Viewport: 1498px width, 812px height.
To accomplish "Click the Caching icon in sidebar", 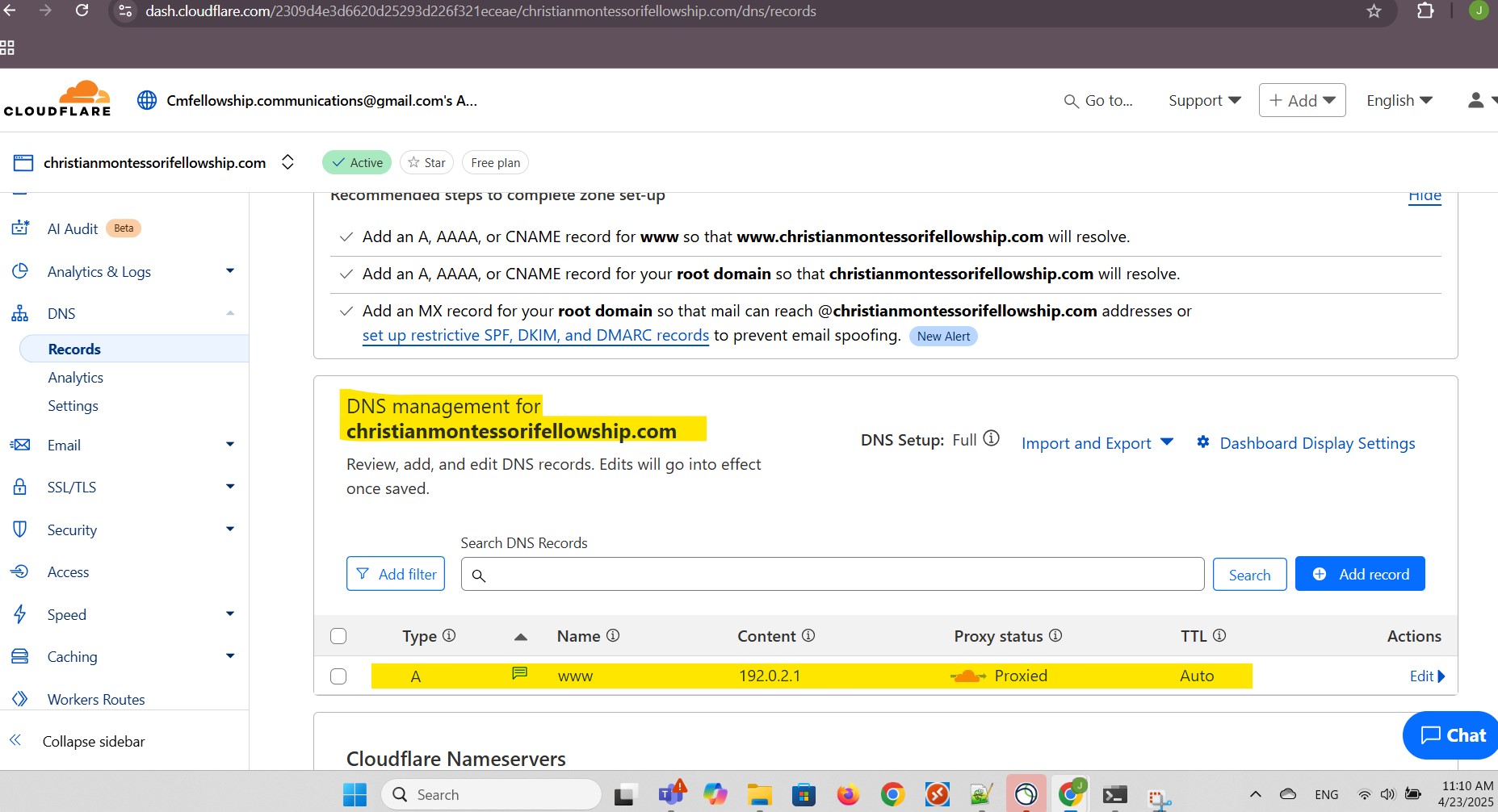I will (20, 656).
